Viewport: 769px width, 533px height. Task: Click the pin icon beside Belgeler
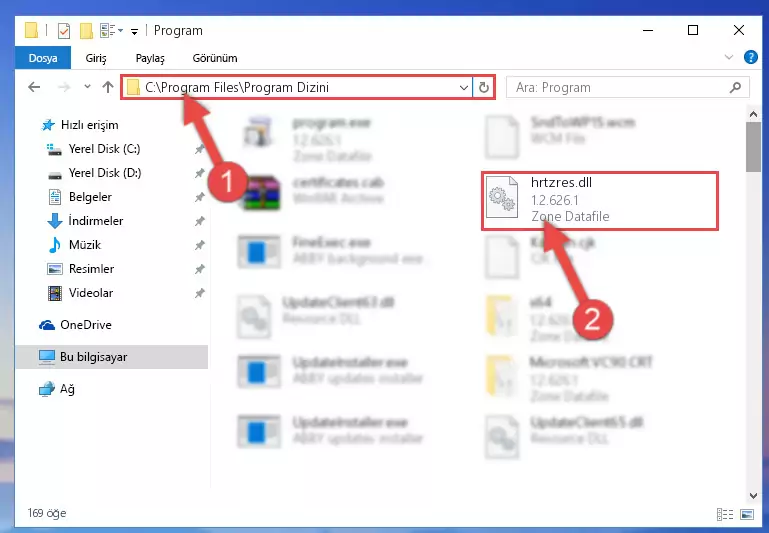coord(199,197)
